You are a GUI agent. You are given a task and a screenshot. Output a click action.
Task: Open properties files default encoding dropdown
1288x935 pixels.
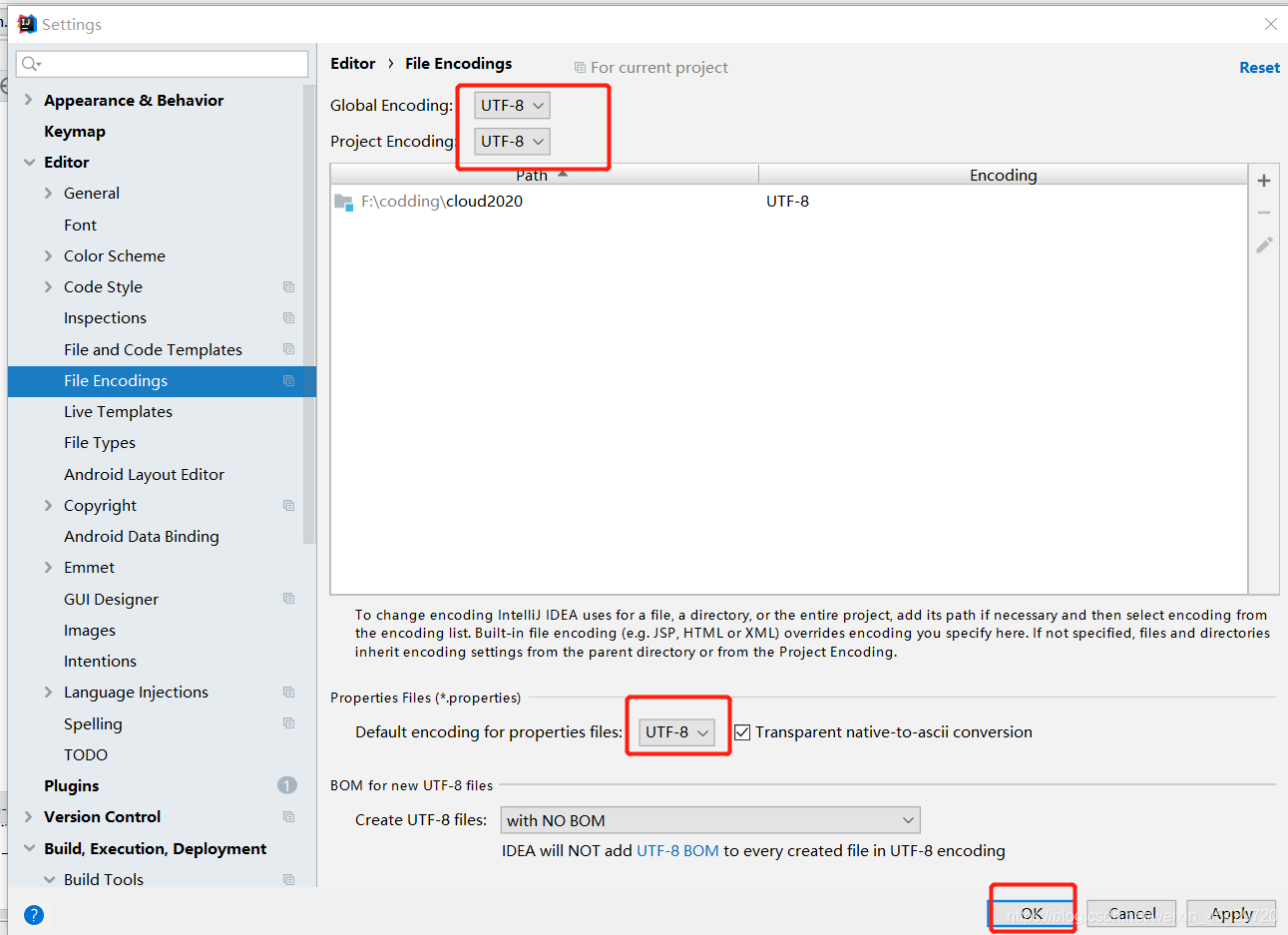(676, 732)
